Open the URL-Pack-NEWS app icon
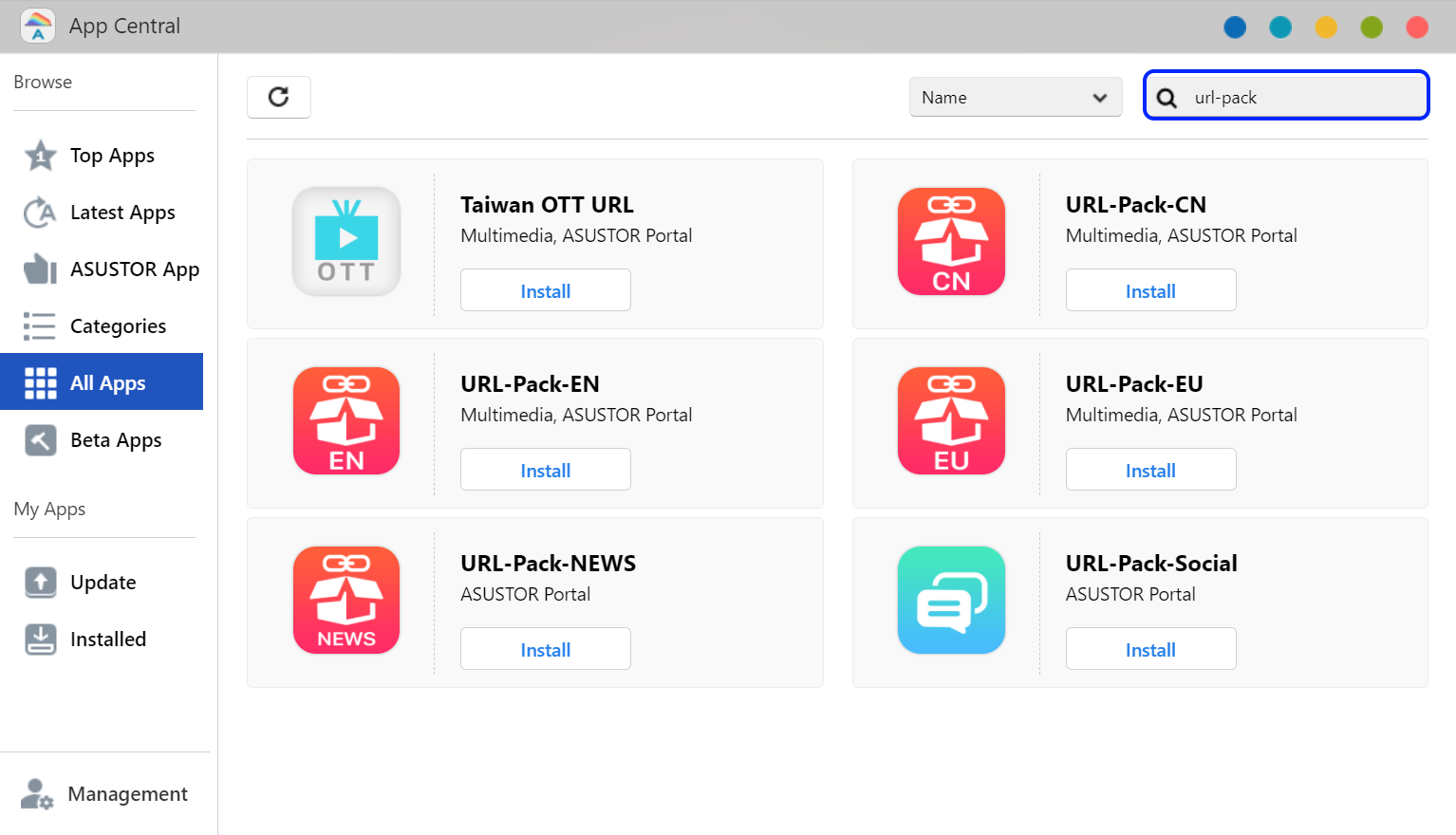The width and height of the screenshot is (1456, 835). click(346, 601)
